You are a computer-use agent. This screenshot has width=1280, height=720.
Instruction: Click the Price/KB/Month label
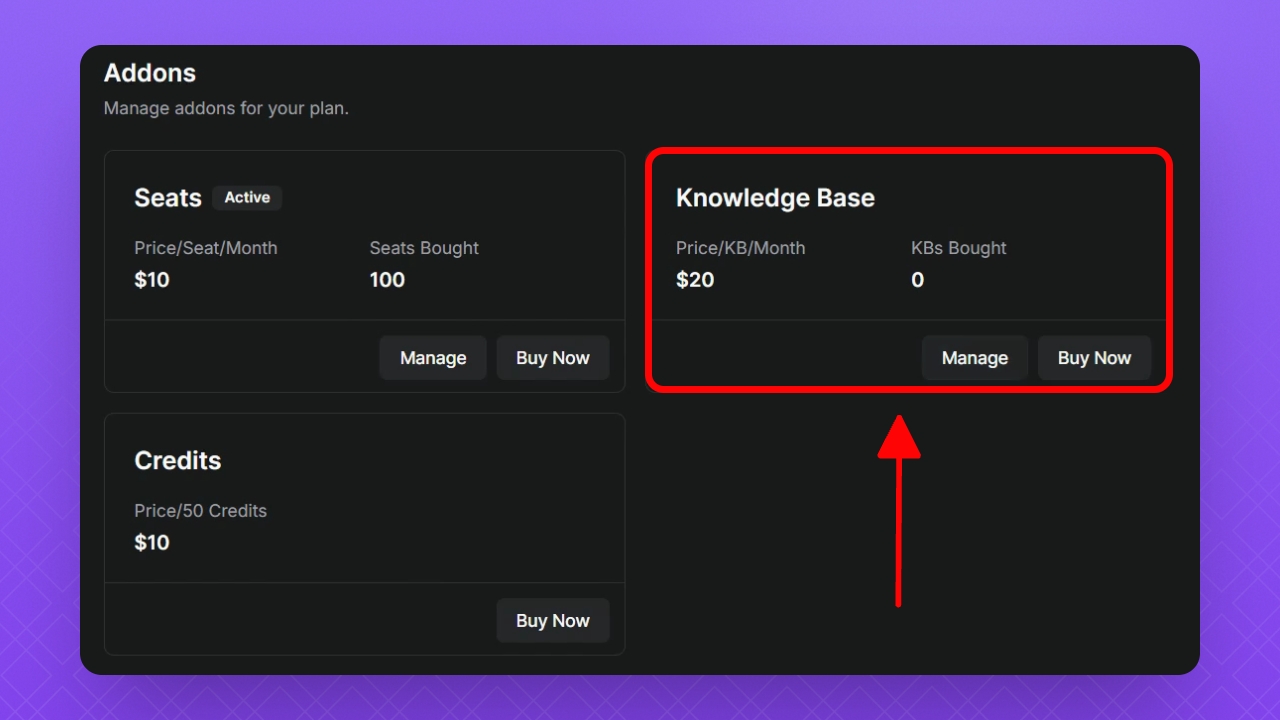740,248
